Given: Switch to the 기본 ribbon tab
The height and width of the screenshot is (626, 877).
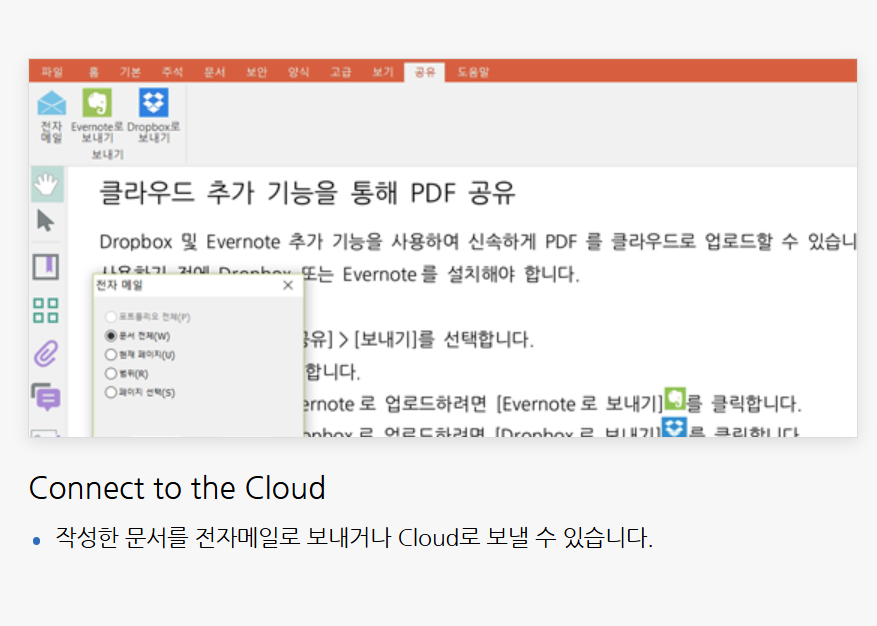Looking at the screenshot, I should click(x=130, y=72).
